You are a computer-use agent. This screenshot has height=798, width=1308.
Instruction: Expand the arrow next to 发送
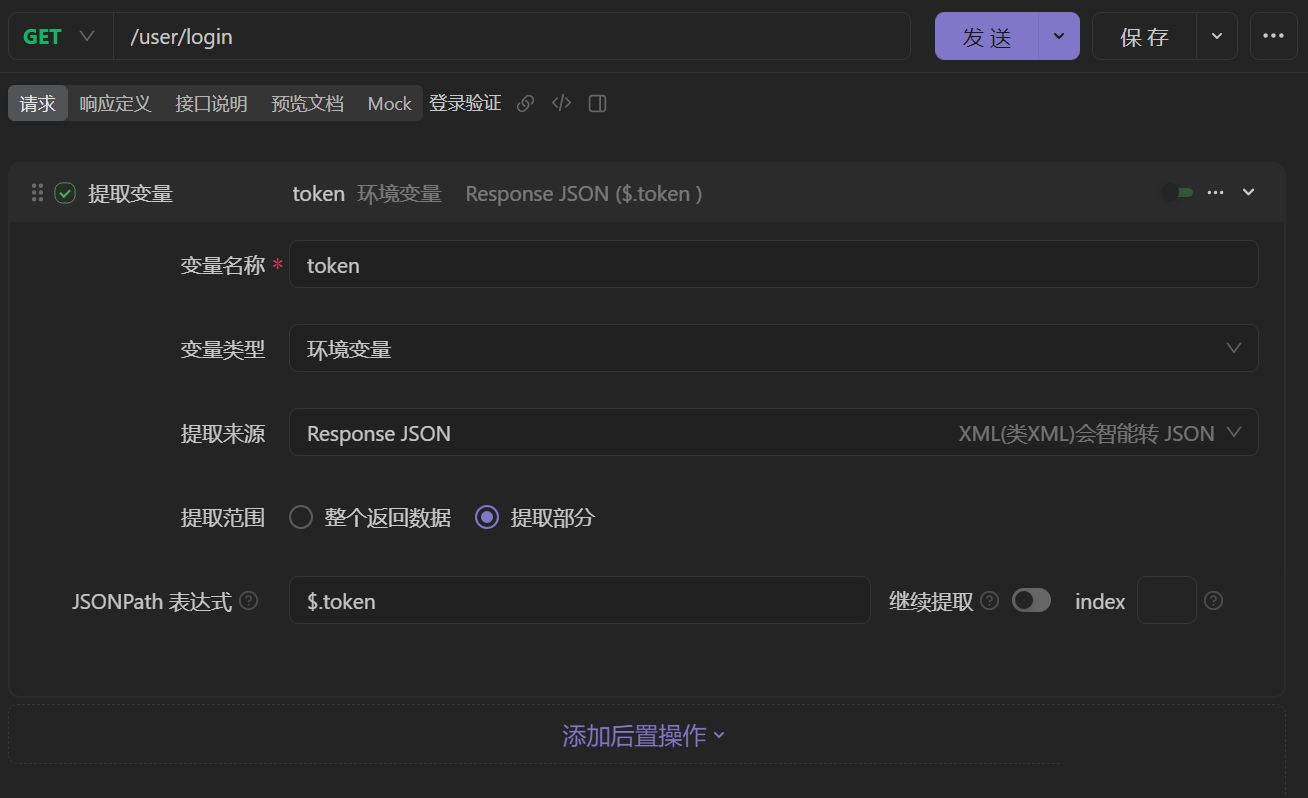[1059, 36]
